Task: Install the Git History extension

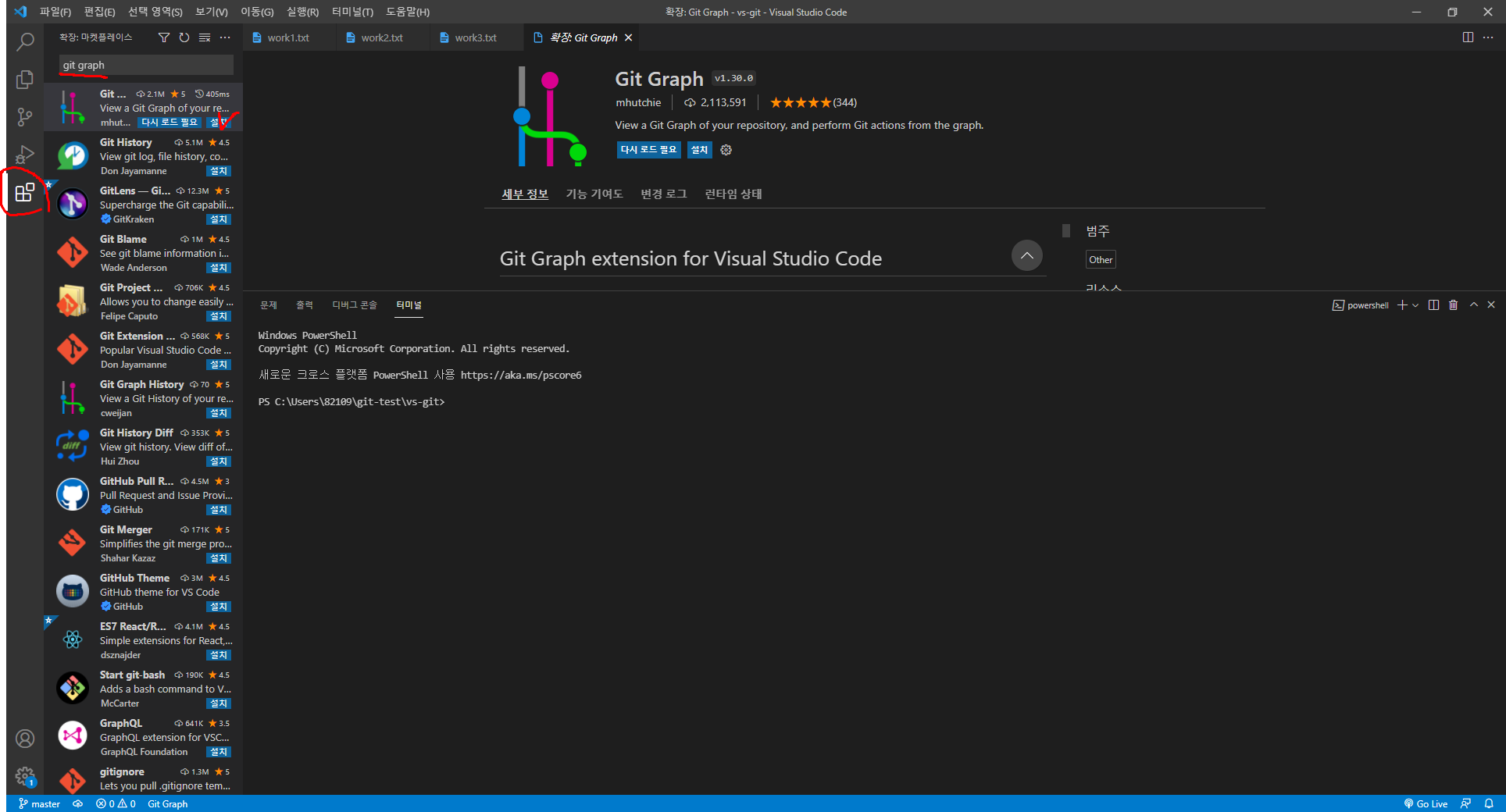Action: click(219, 171)
